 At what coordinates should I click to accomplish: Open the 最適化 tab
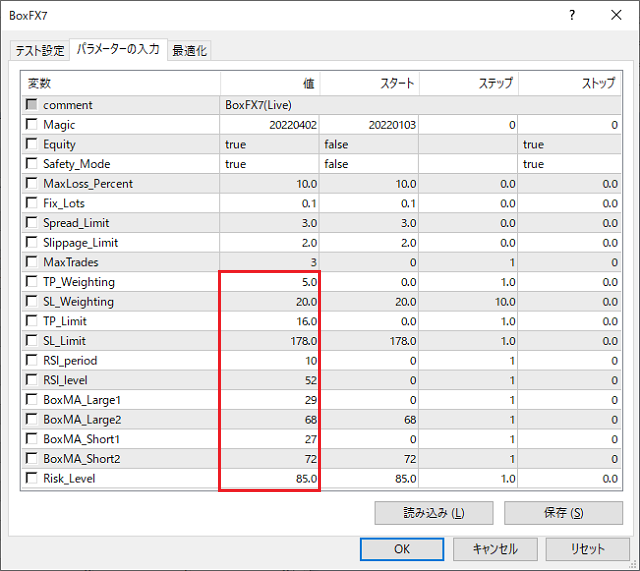(x=189, y=51)
